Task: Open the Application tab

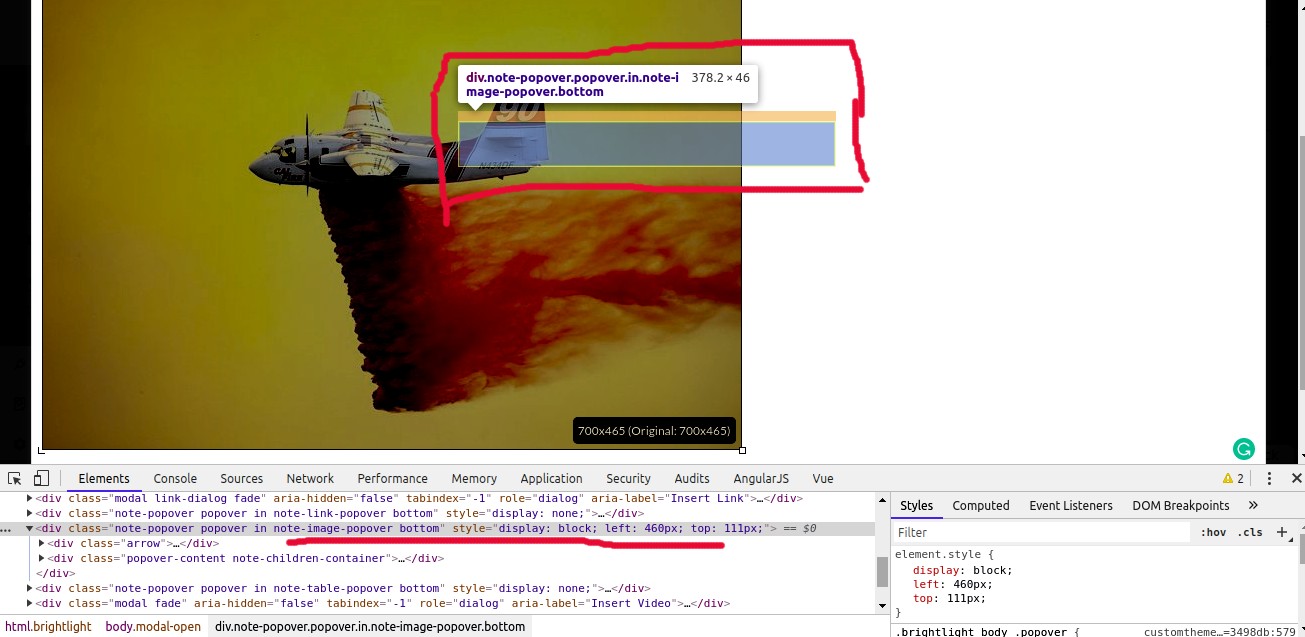Action: (551, 479)
